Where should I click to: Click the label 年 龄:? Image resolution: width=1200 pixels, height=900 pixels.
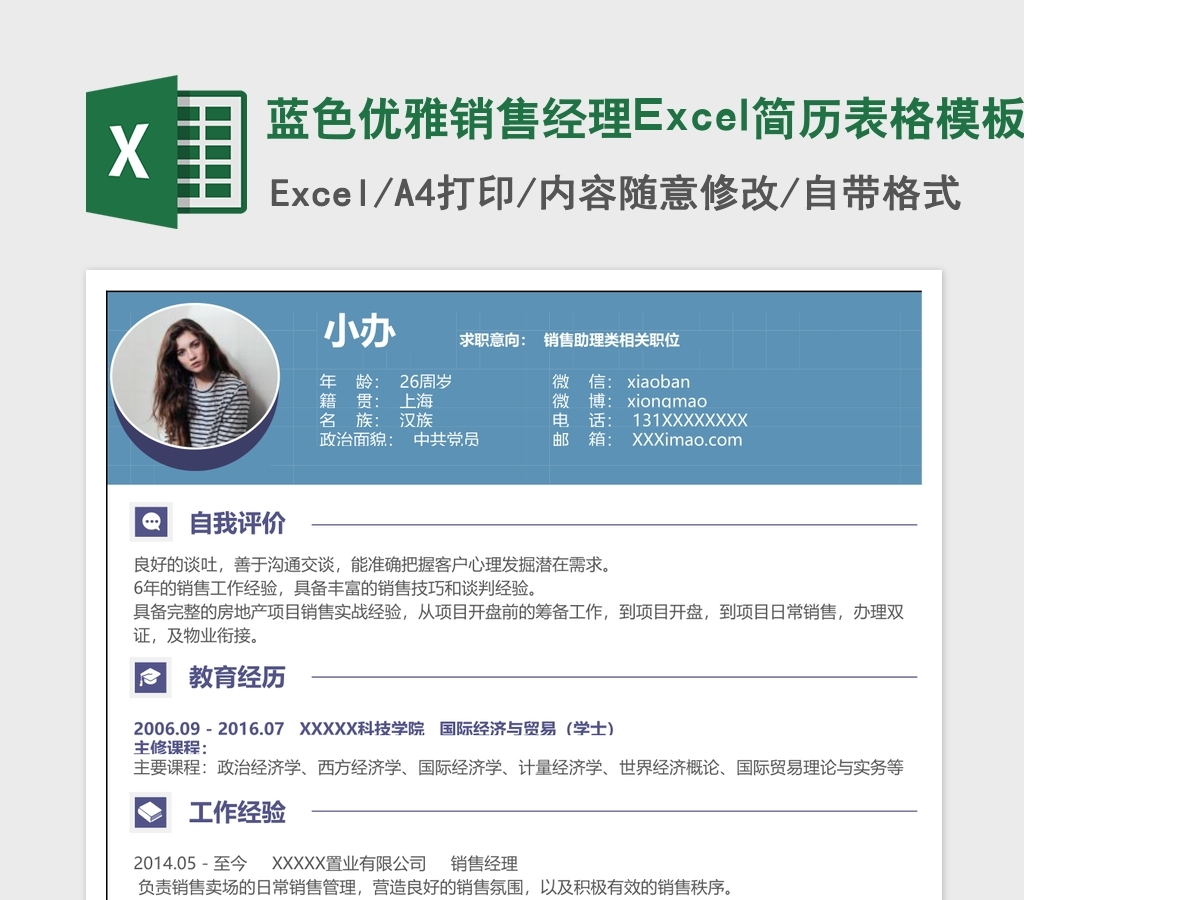(x=350, y=381)
